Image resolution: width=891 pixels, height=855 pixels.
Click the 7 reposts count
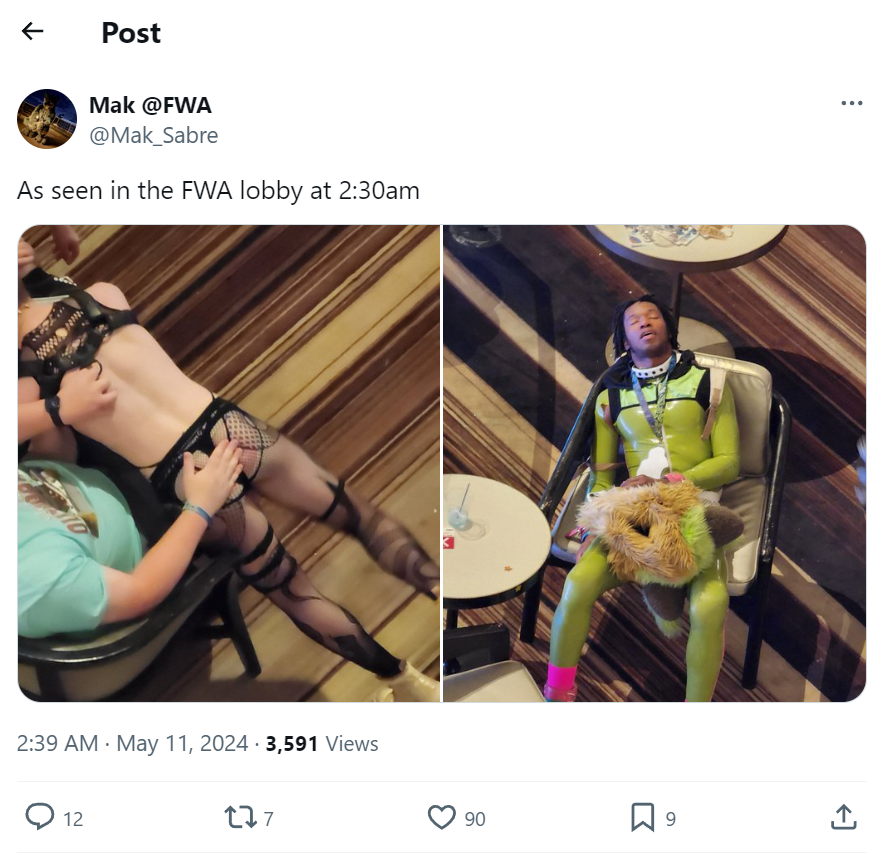pos(268,819)
